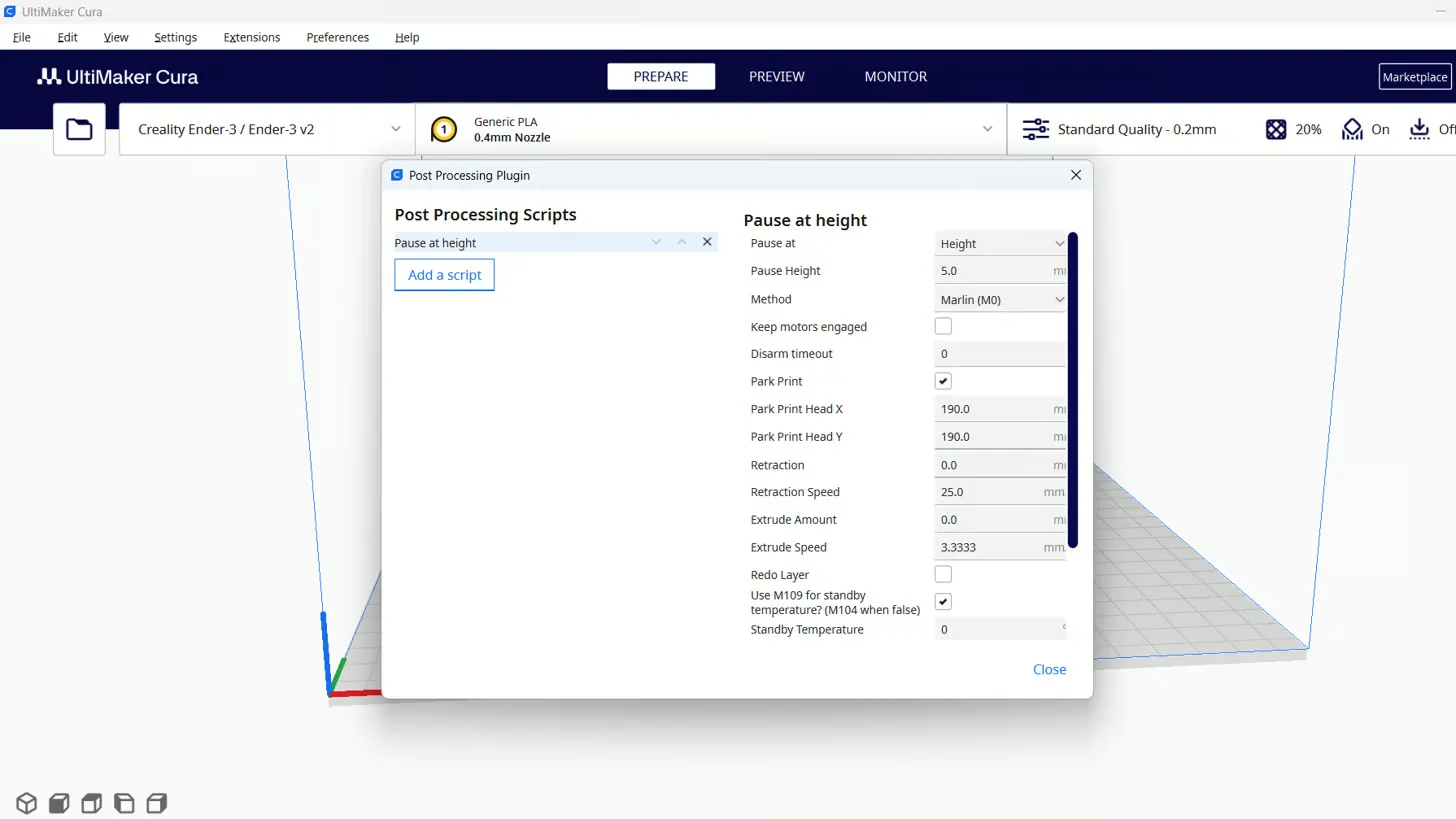Click the Add a script button

[x=444, y=275]
